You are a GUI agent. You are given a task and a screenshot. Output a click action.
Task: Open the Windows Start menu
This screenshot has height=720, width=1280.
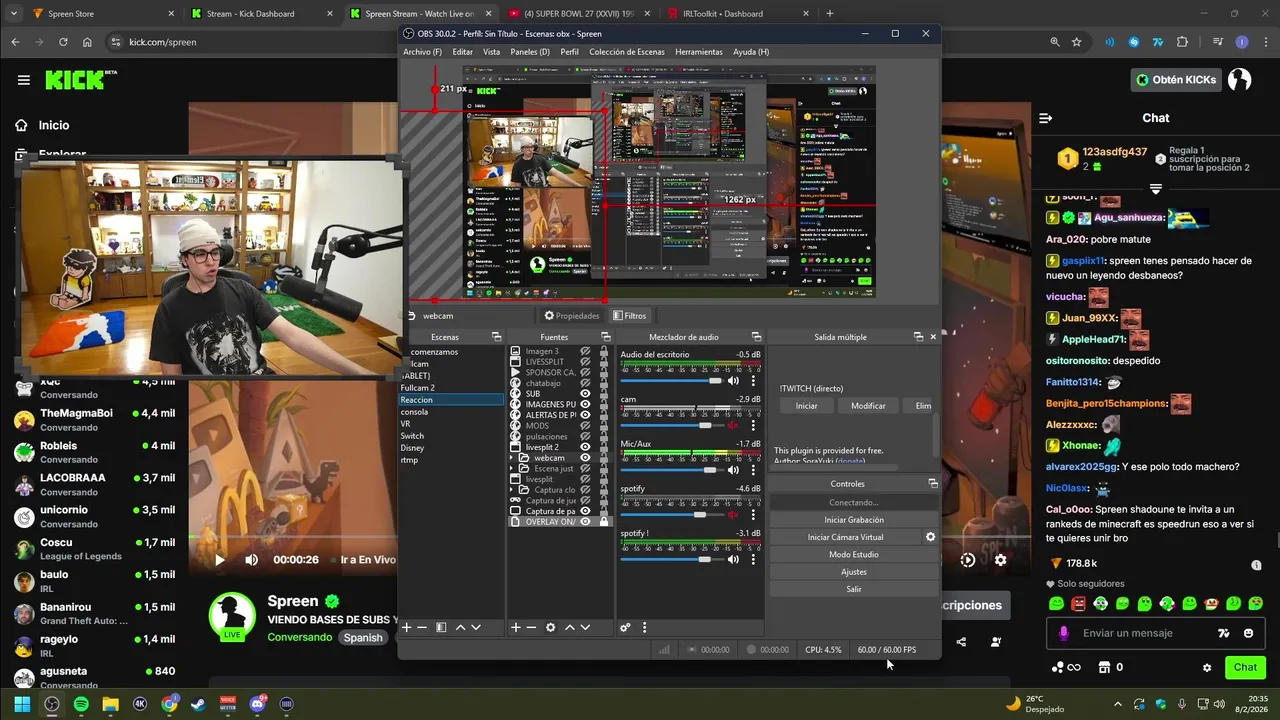pos(22,704)
